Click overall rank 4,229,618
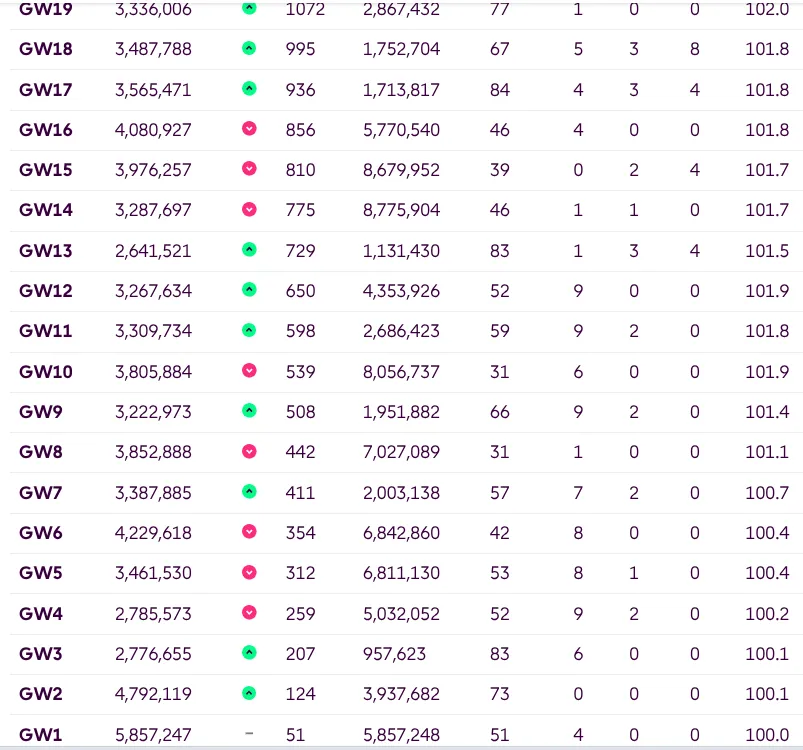Viewport: 803px width, 750px height. click(x=153, y=533)
